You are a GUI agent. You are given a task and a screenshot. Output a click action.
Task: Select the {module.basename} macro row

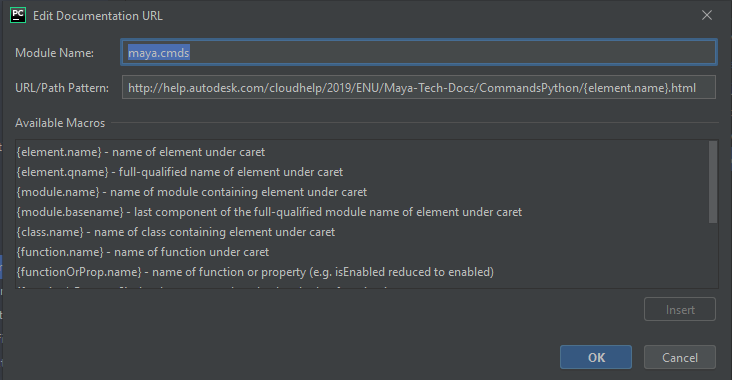pyautogui.click(x=362, y=212)
